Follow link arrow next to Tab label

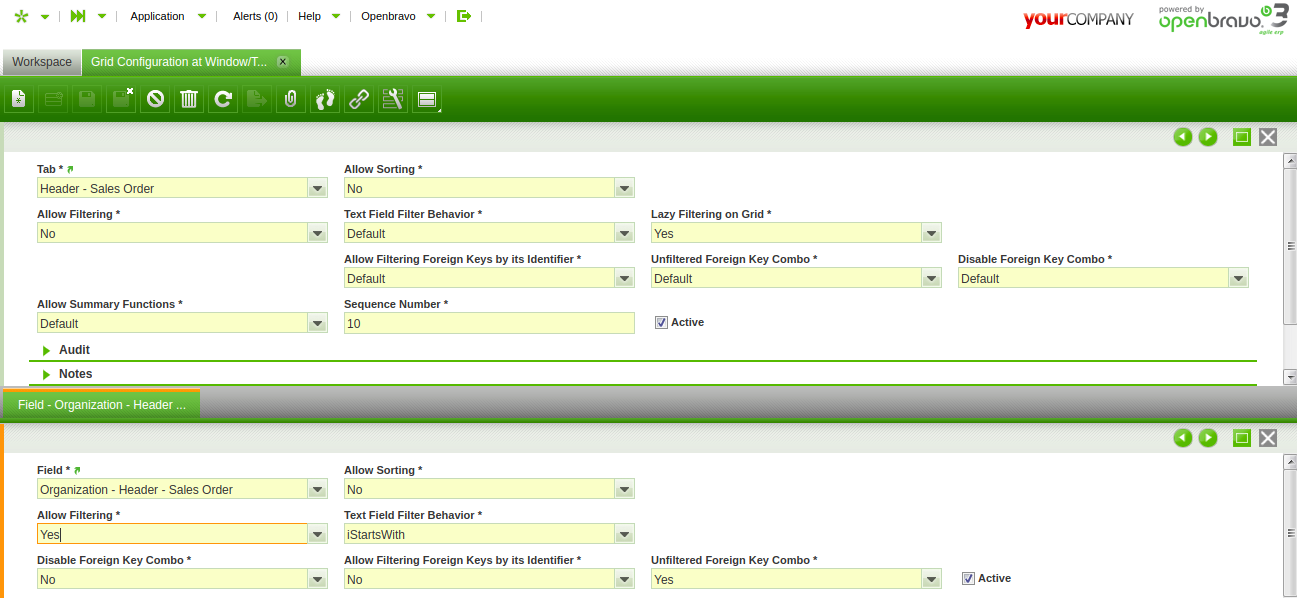click(x=70, y=170)
